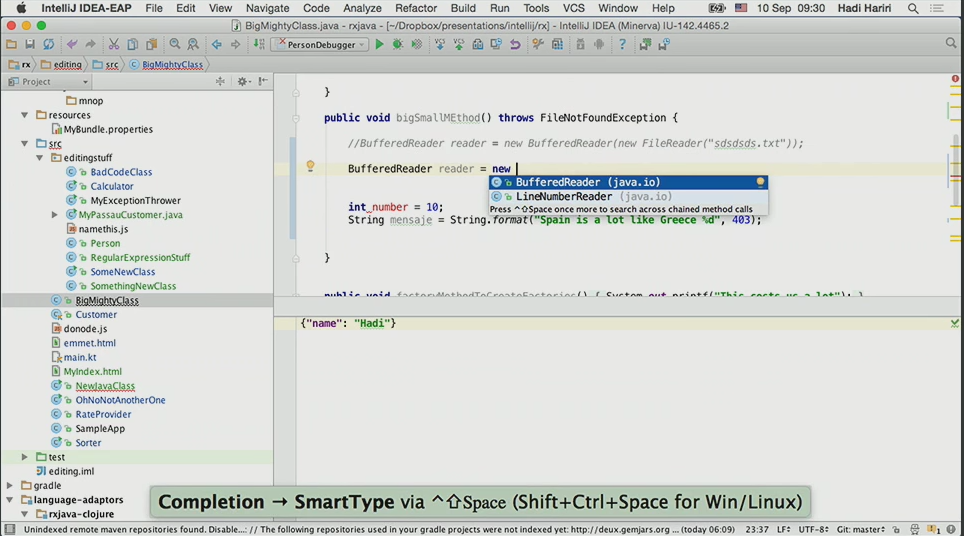Open Notification Center list icon

(x=936, y=8)
